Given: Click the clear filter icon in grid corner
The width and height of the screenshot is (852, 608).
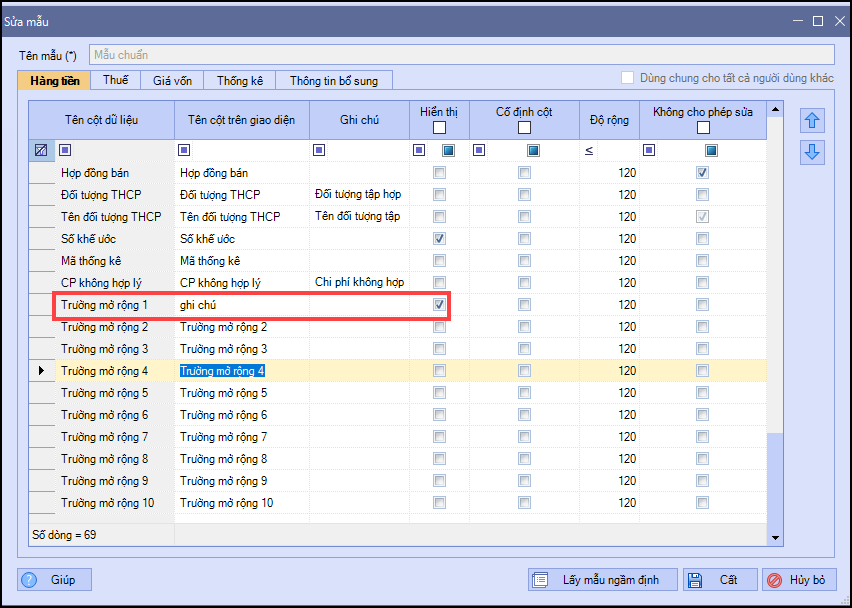Looking at the screenshot, I should coord(40,150).
